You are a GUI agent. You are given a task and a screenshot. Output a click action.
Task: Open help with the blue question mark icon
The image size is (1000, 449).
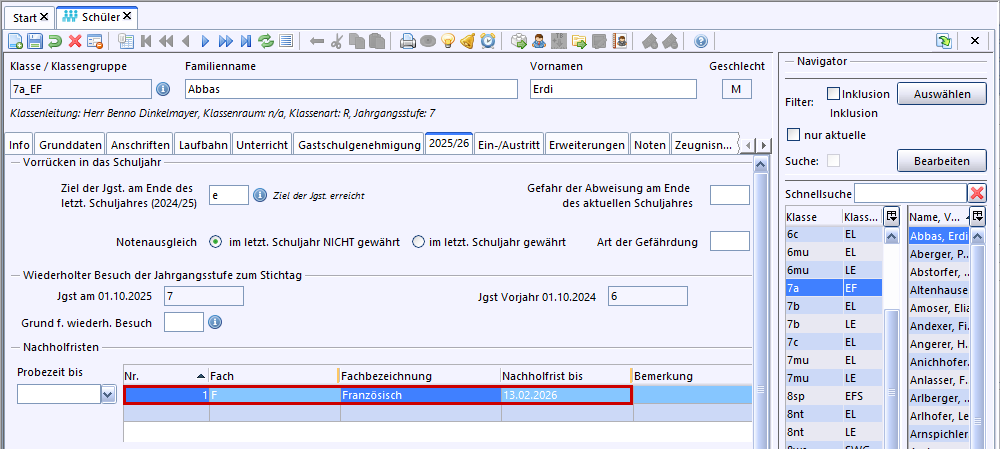tap(700, 41)
